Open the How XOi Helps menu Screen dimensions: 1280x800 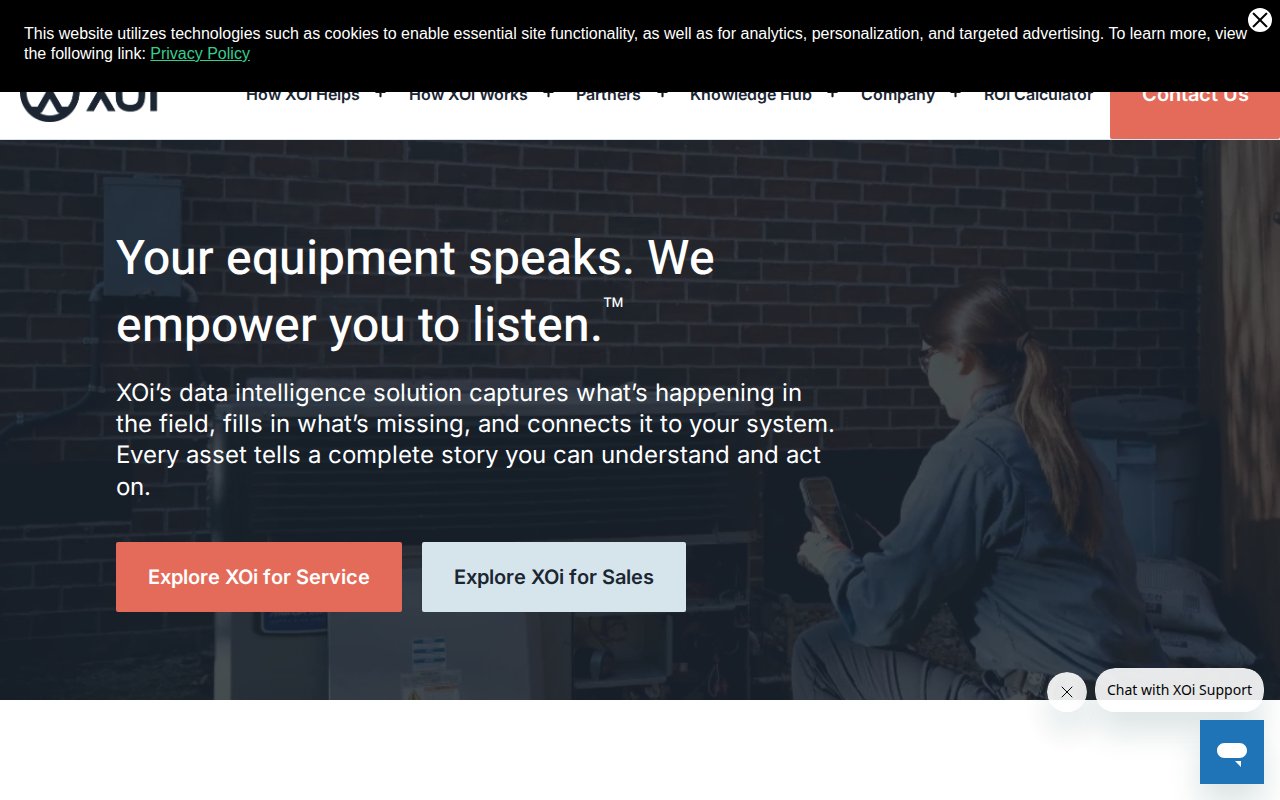coord(303,98)
